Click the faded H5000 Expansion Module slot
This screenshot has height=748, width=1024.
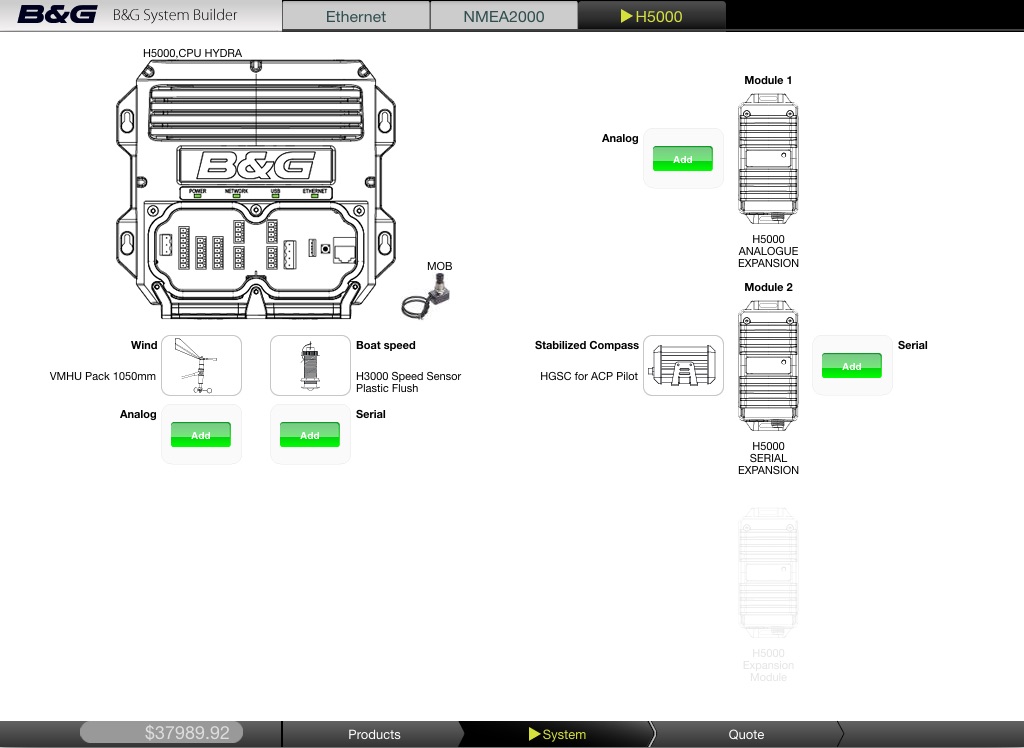768,572
